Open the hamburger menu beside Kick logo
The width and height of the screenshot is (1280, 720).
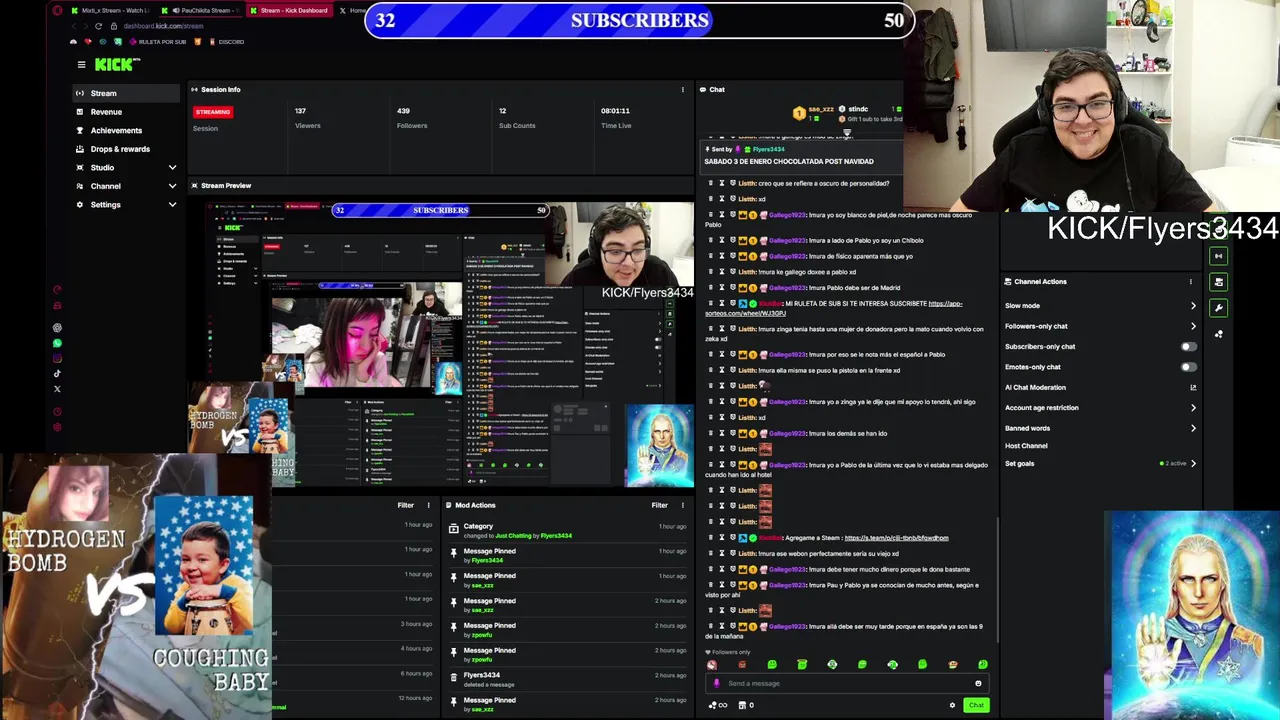(81, 64)
